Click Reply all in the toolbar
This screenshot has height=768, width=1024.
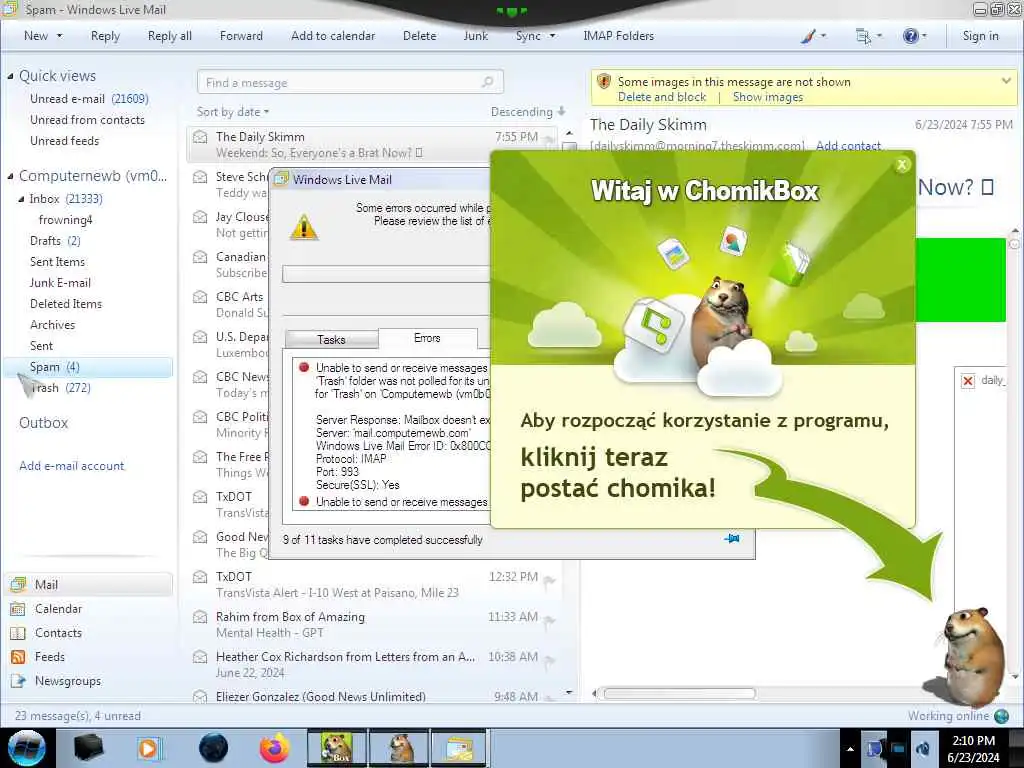[x=170, y=36]
